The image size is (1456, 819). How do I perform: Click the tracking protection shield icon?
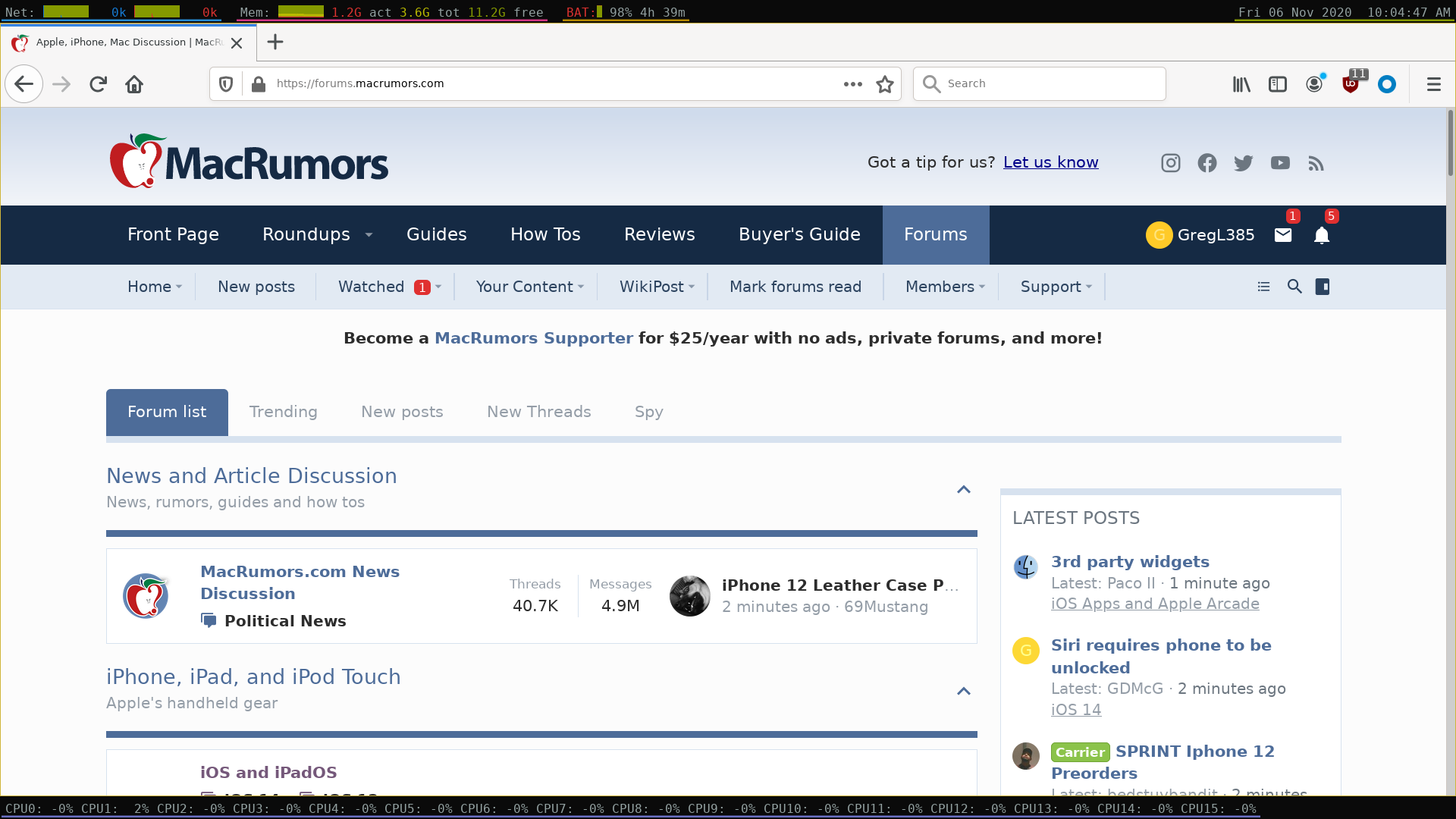pyautogui.click(x=226, y=84)
